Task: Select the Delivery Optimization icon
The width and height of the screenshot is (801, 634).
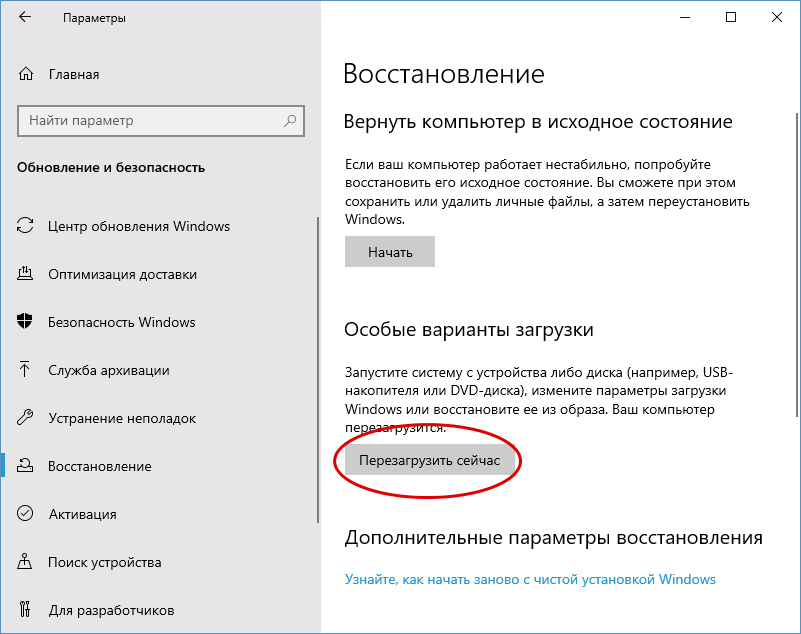Action: (x=25, y=274)
